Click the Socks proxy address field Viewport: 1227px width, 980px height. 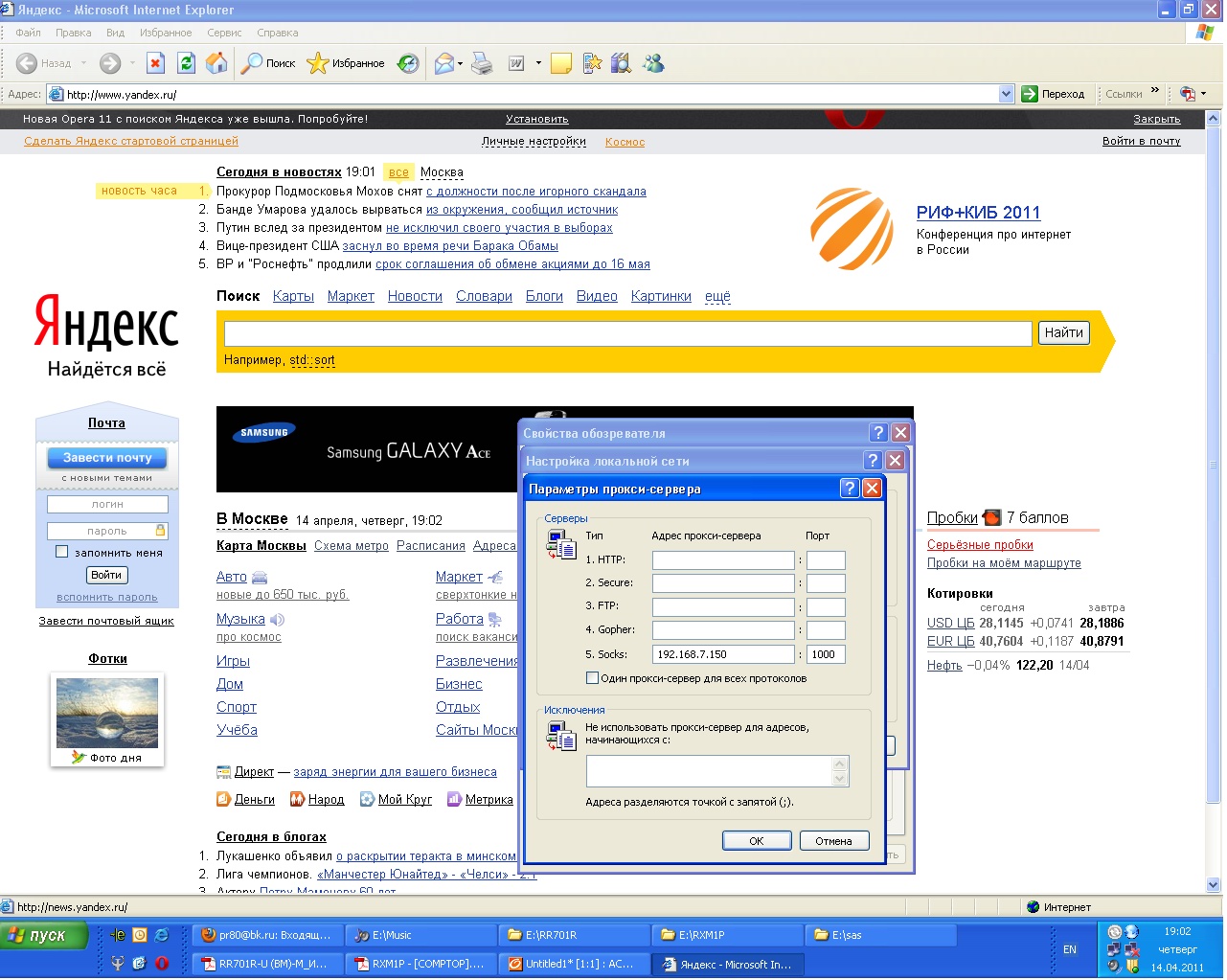723,654
